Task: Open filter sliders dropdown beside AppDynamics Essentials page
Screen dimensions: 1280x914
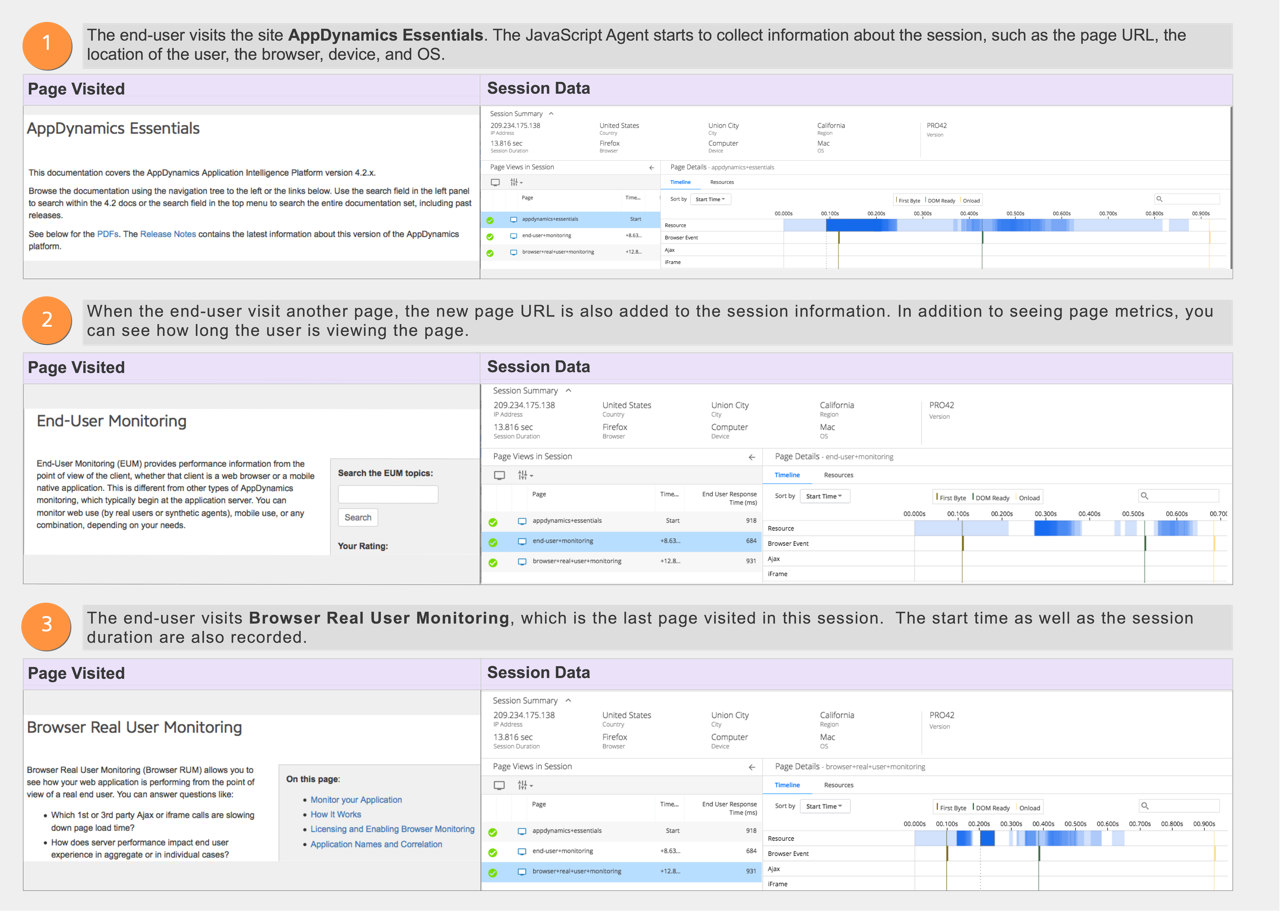Action: (516, 183)
